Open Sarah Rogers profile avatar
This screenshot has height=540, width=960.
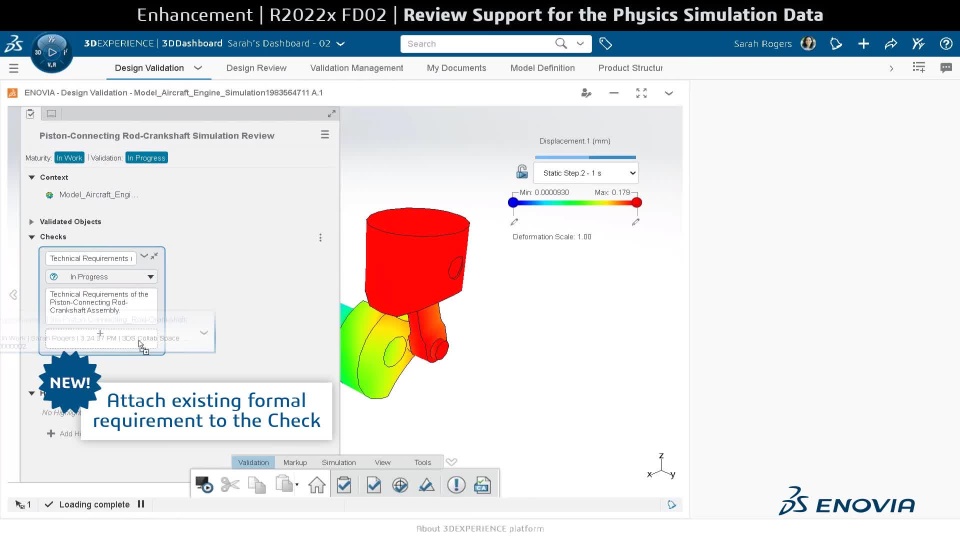[808, 43]
